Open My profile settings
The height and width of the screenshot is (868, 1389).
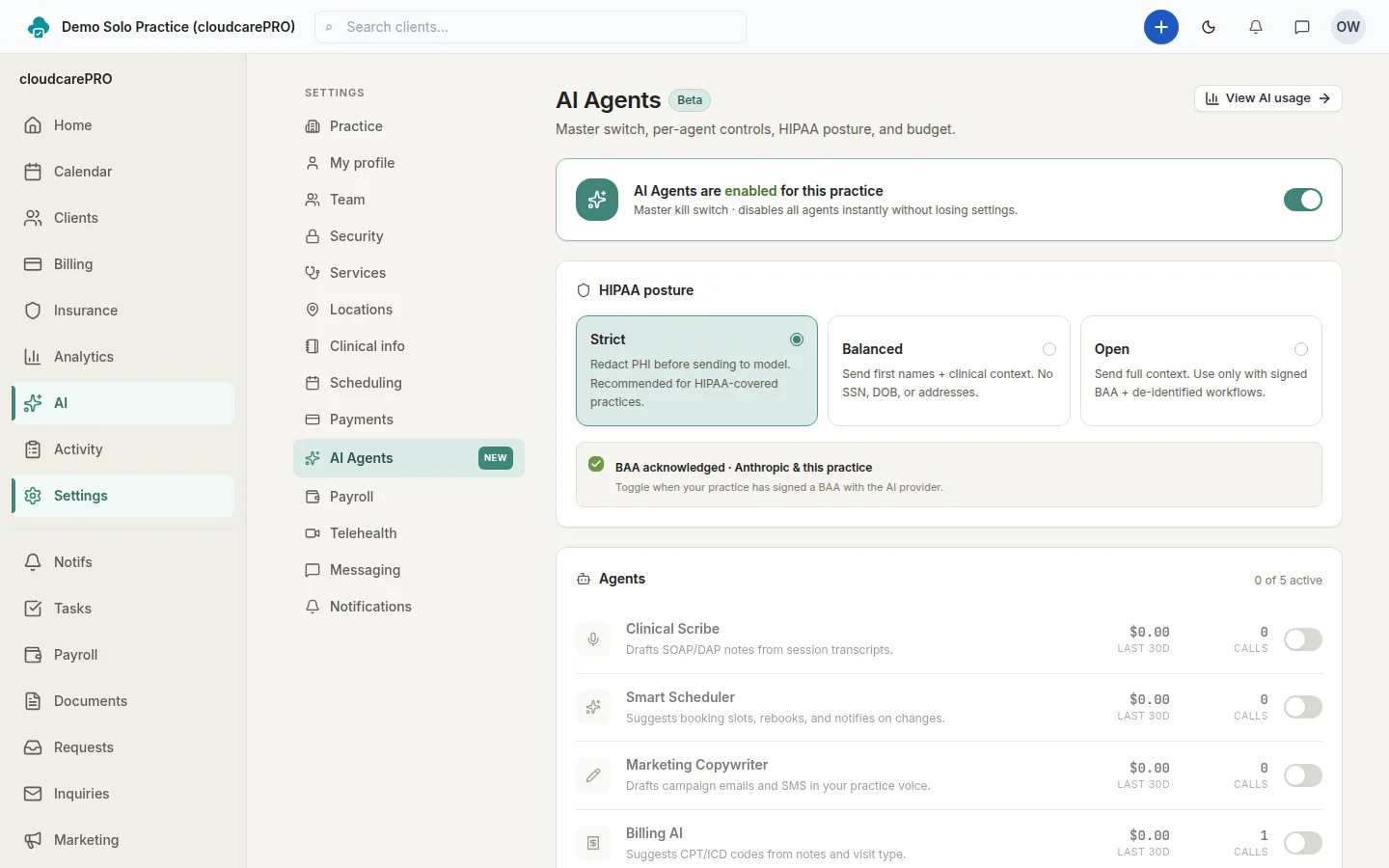(x=409, y=163)
